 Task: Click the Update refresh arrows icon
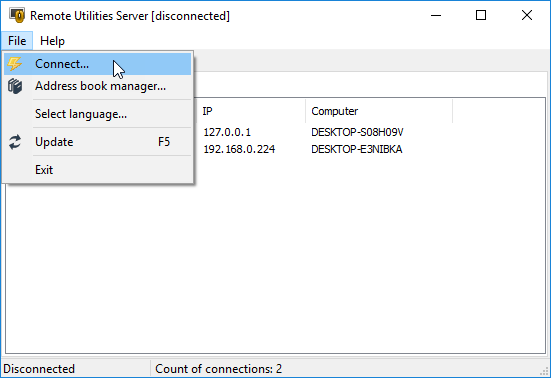tap(15, 142)
